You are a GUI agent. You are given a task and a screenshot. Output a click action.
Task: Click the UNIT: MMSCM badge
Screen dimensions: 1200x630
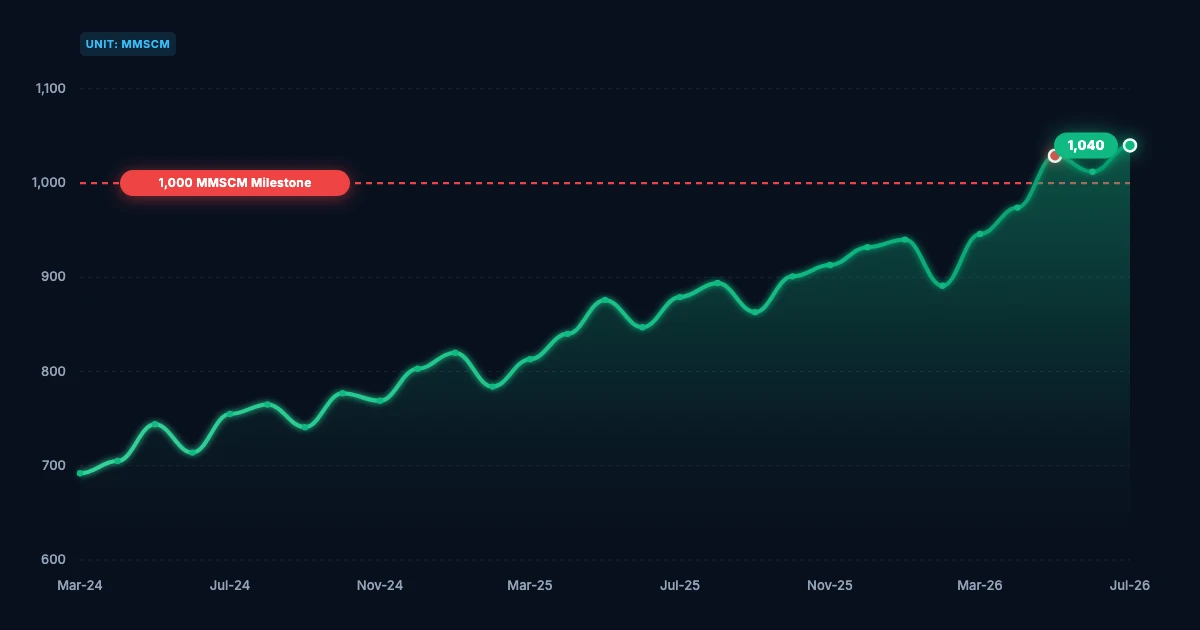click(x=128, y=44)
